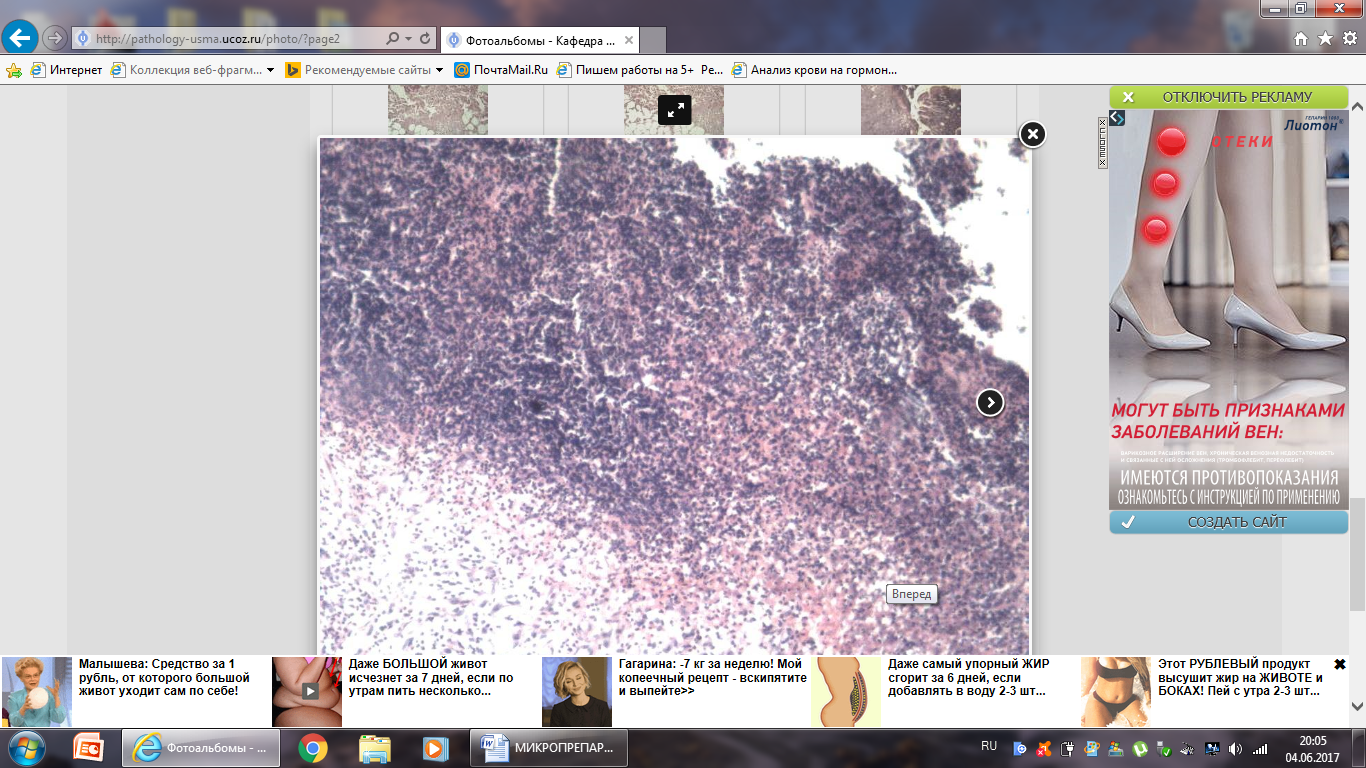Viewport: 1366px width, 768px height.
Task: Click the enlarged histology photo
Action: click(x=674, y=396)
